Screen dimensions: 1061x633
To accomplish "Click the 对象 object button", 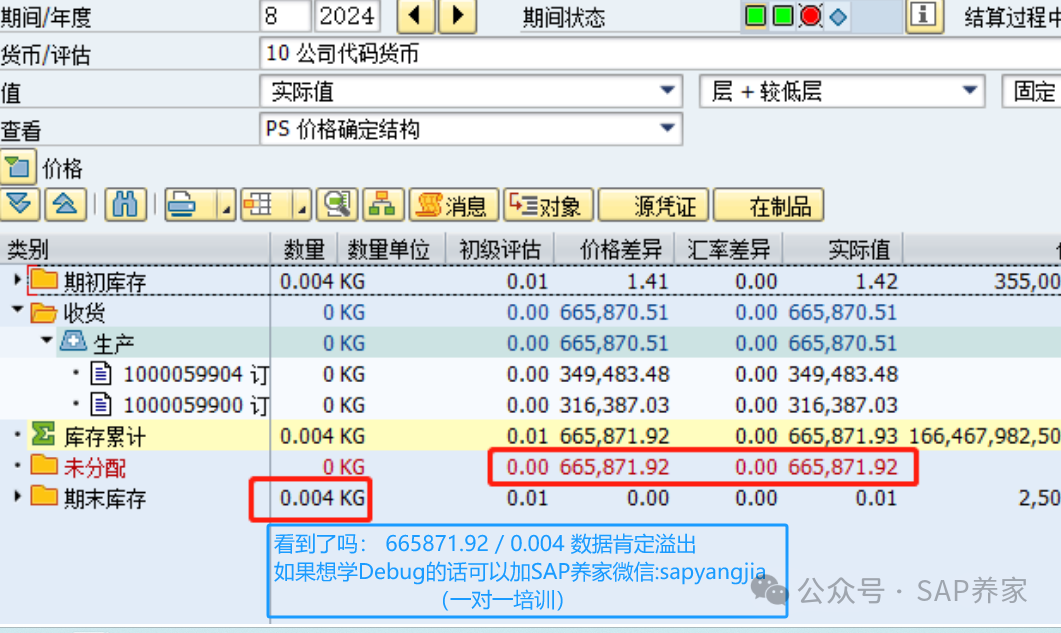I will [548, 204].
